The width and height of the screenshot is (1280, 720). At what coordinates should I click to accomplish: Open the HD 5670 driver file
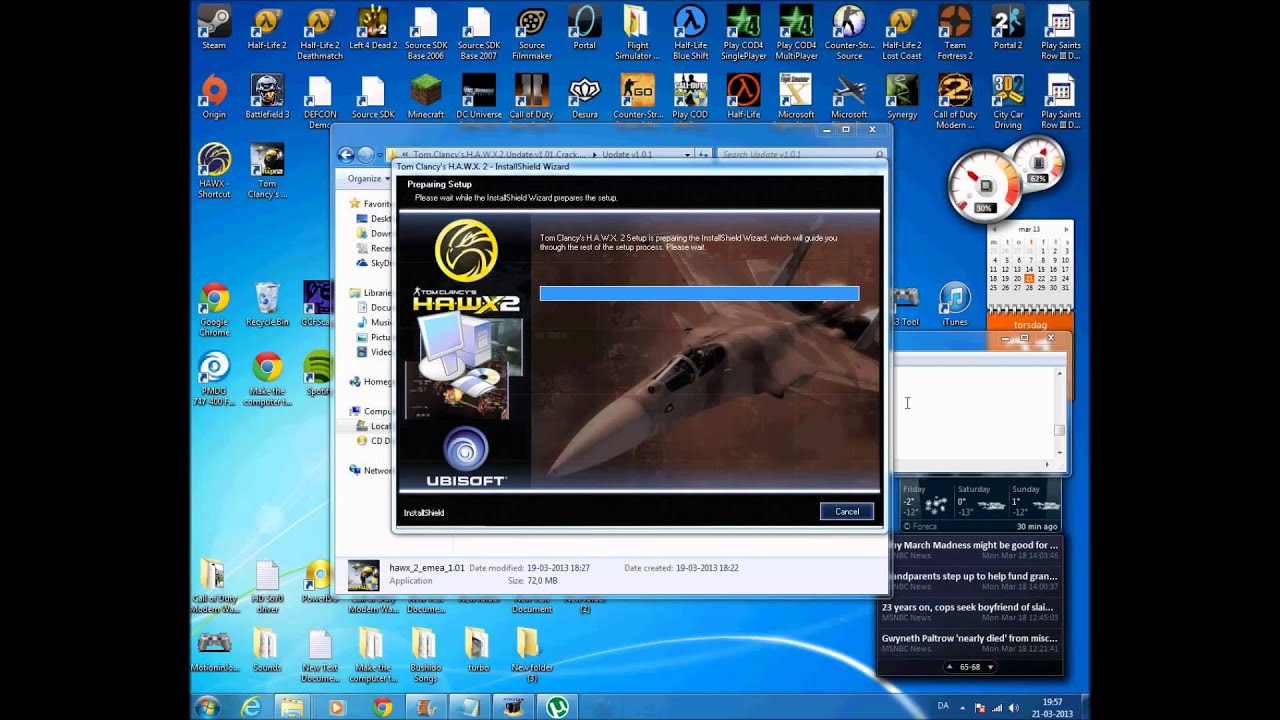[267, 587]
